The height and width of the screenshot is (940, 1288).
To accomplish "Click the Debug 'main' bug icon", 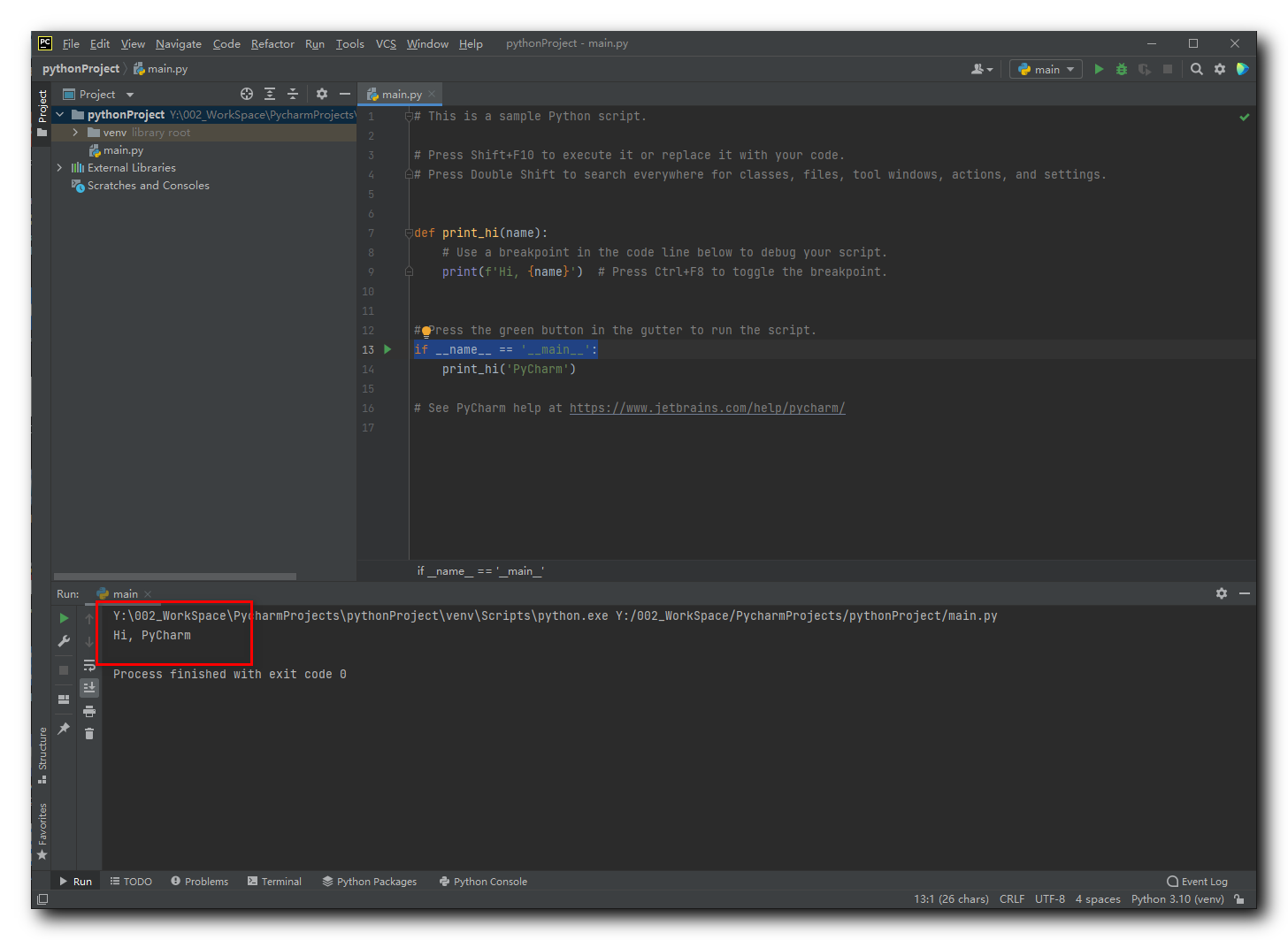I will click(x=1121, y=68).
